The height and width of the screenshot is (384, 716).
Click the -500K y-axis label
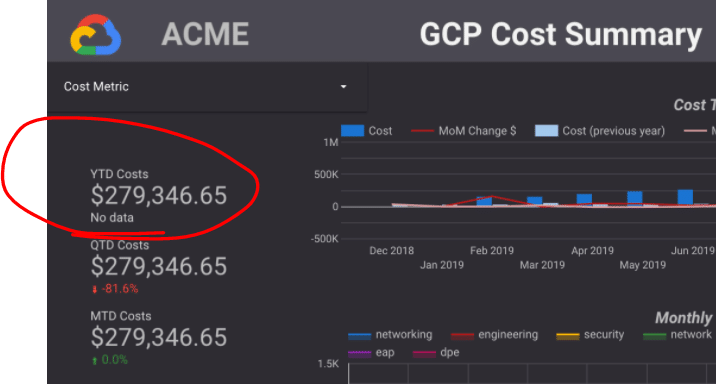[x=324, y=239]
